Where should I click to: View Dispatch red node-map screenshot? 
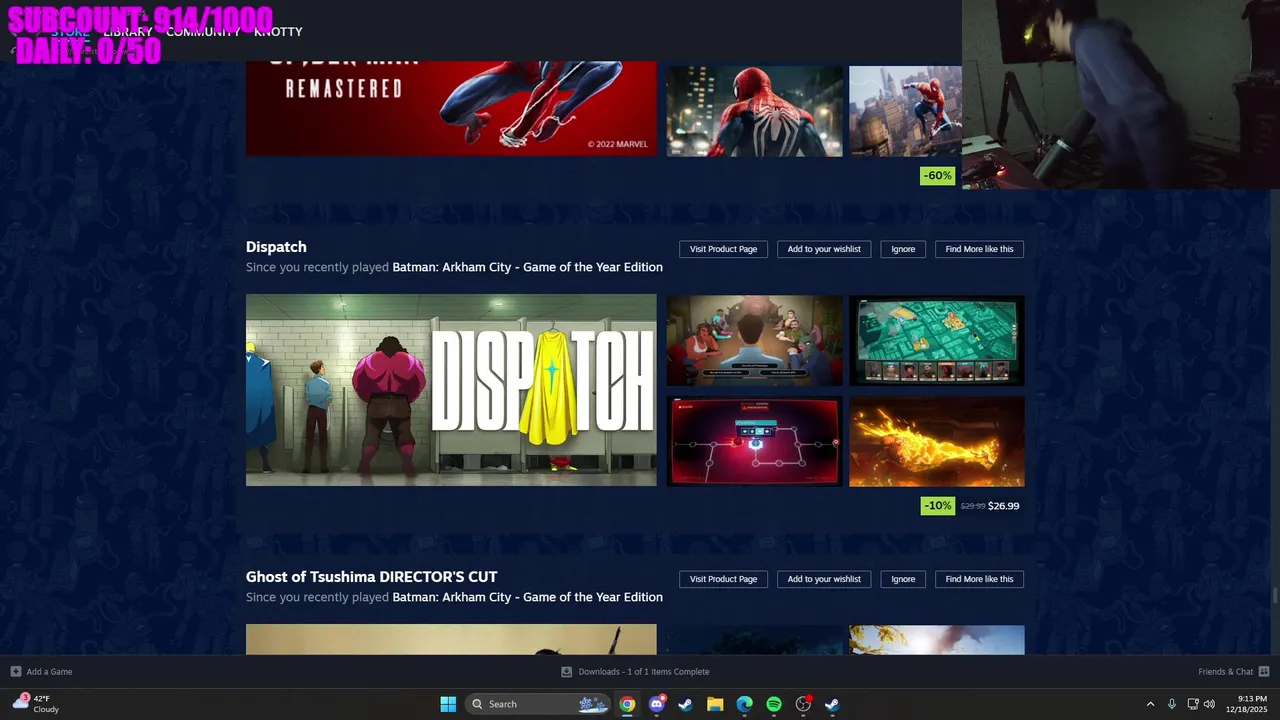pyautogui.click(x=754, y=441)
